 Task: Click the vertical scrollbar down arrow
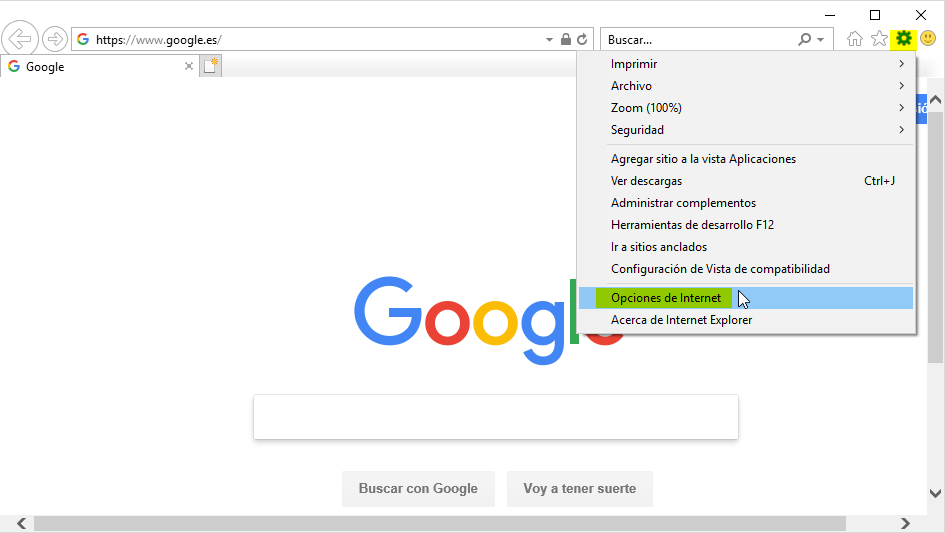(x=935, y=493)
